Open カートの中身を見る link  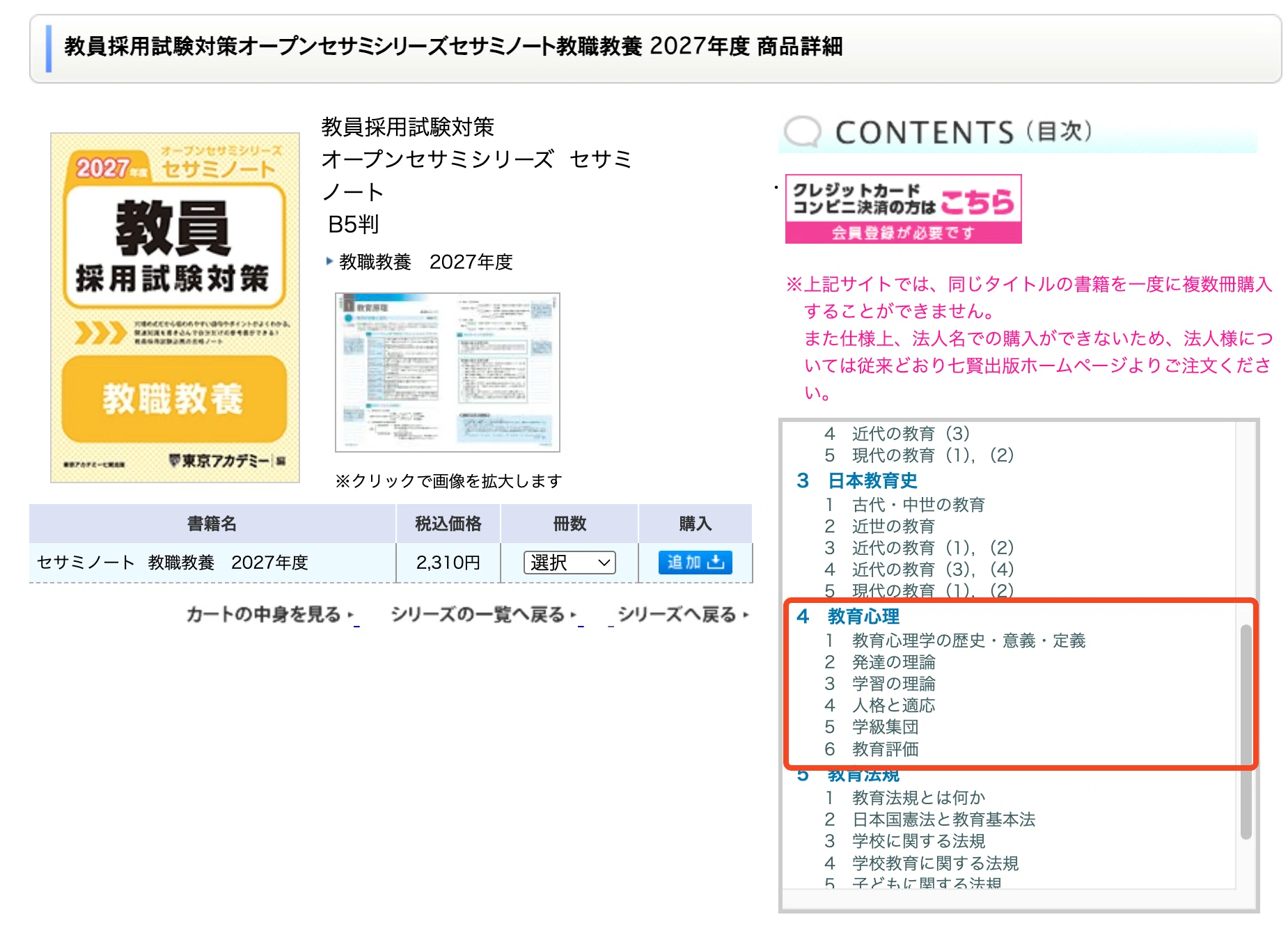(x=269, y=615)
